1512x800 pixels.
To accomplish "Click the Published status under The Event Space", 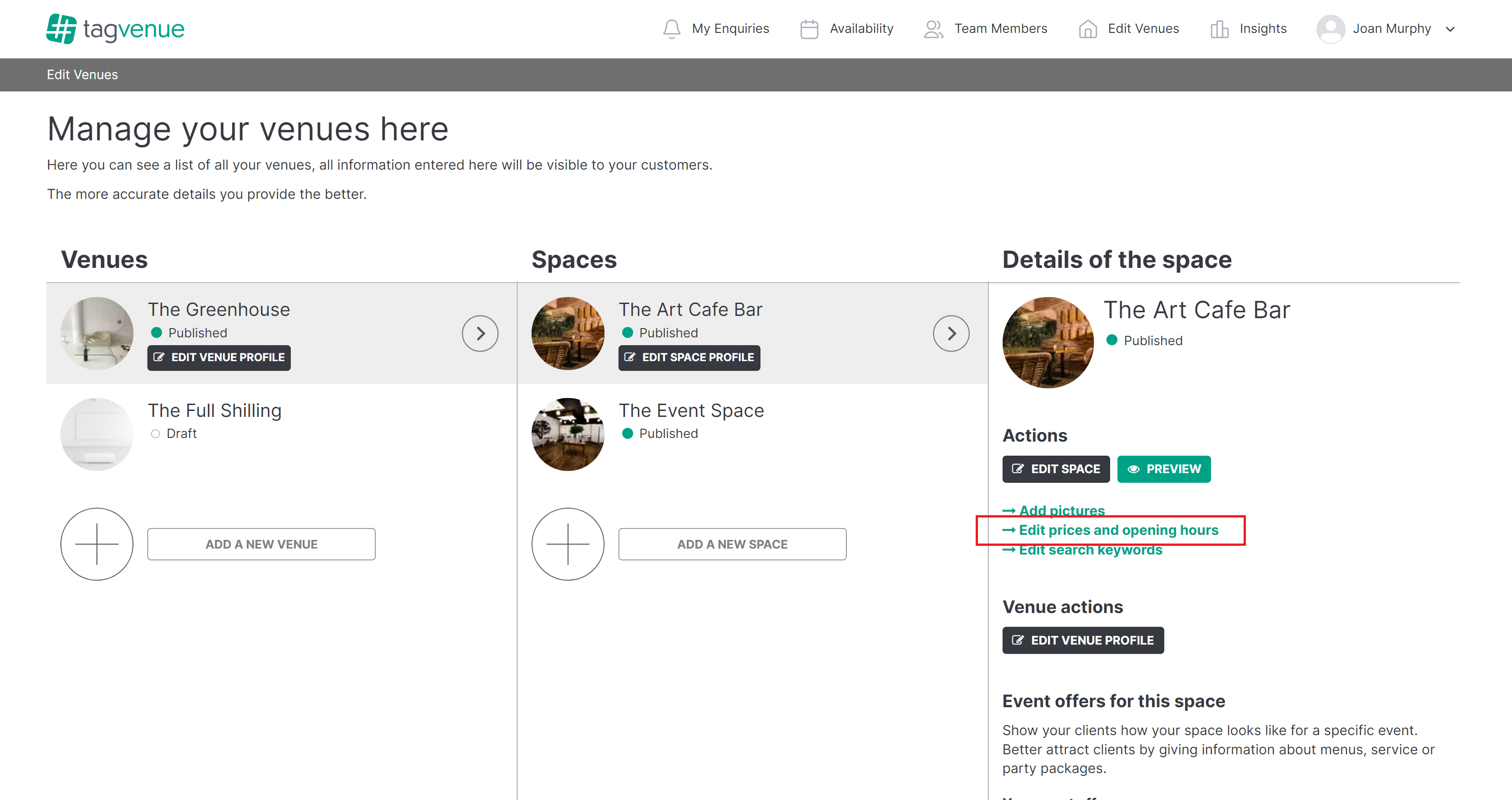I will tap(660, 433).
